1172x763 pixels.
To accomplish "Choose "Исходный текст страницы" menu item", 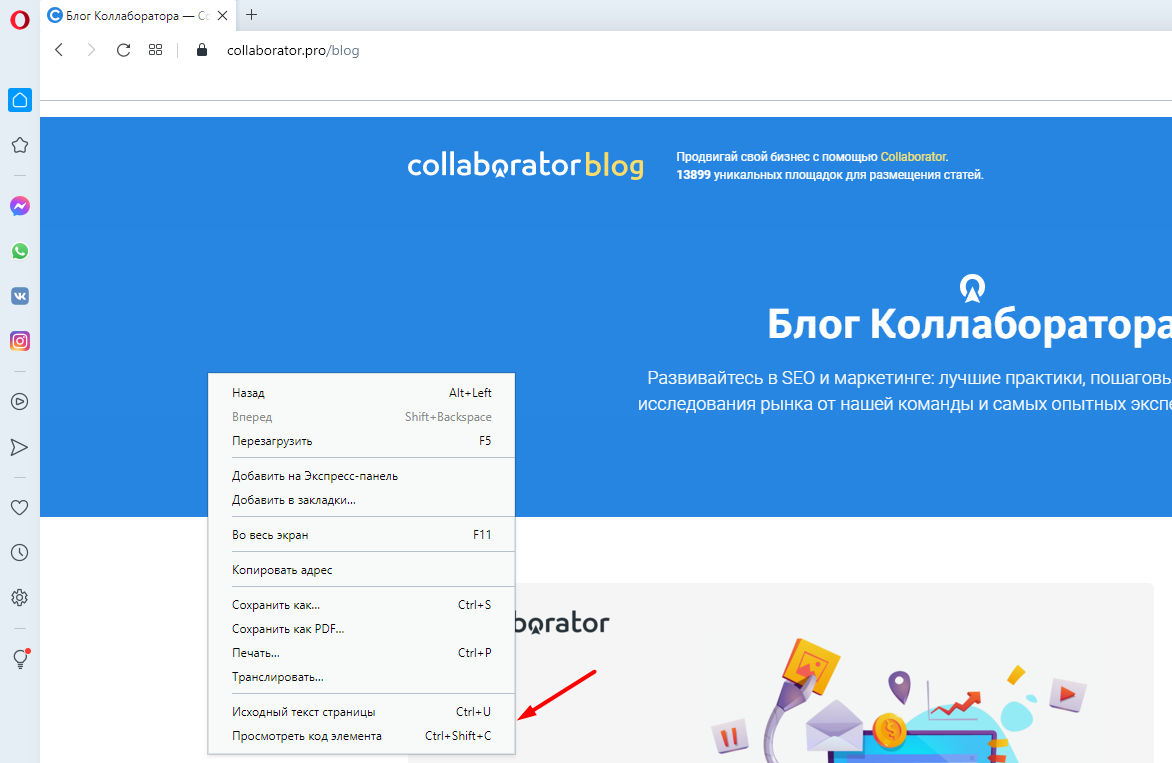I will (303, 712).
